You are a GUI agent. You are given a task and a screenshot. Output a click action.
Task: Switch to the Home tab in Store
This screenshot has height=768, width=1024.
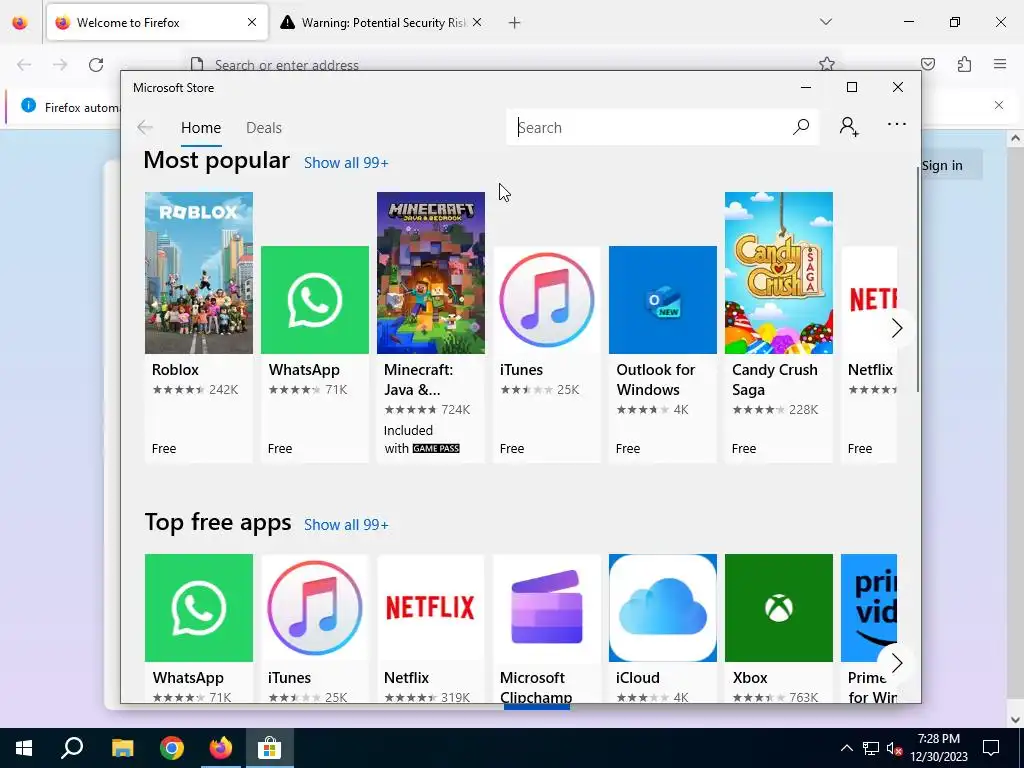click(x=201, y=127)
